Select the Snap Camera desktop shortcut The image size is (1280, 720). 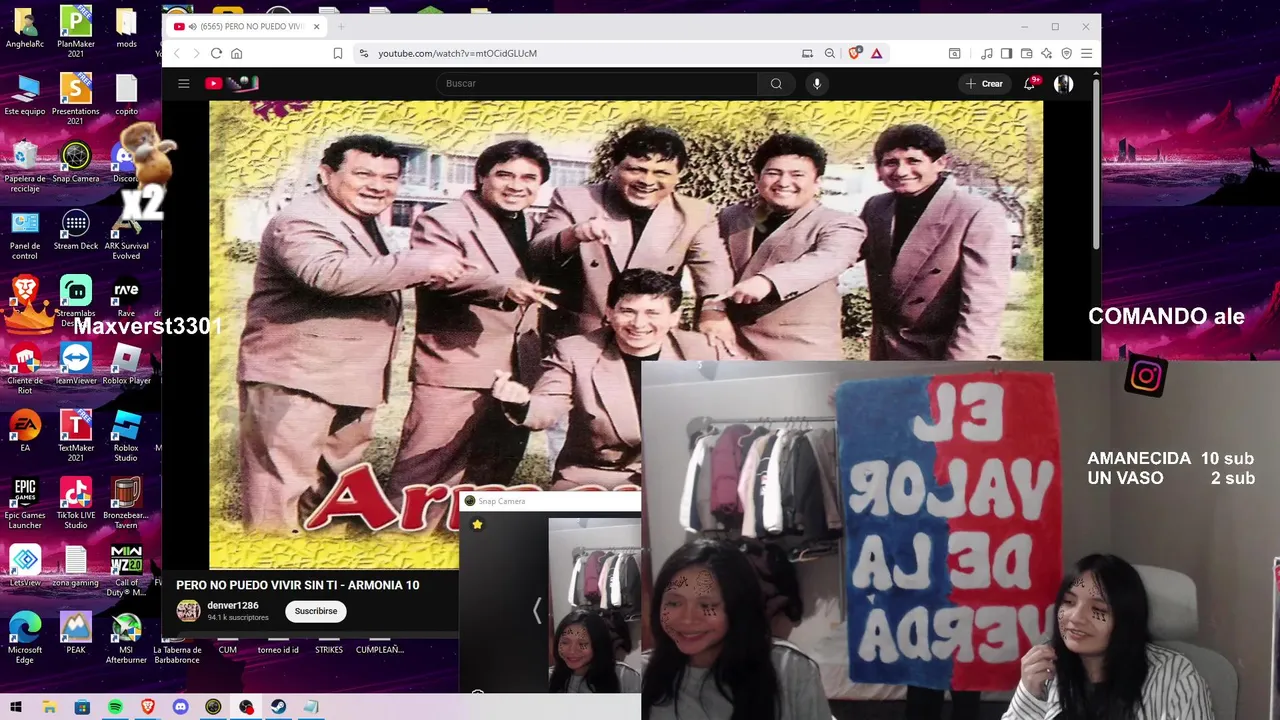pyautogui.click(x=76, y=164)
